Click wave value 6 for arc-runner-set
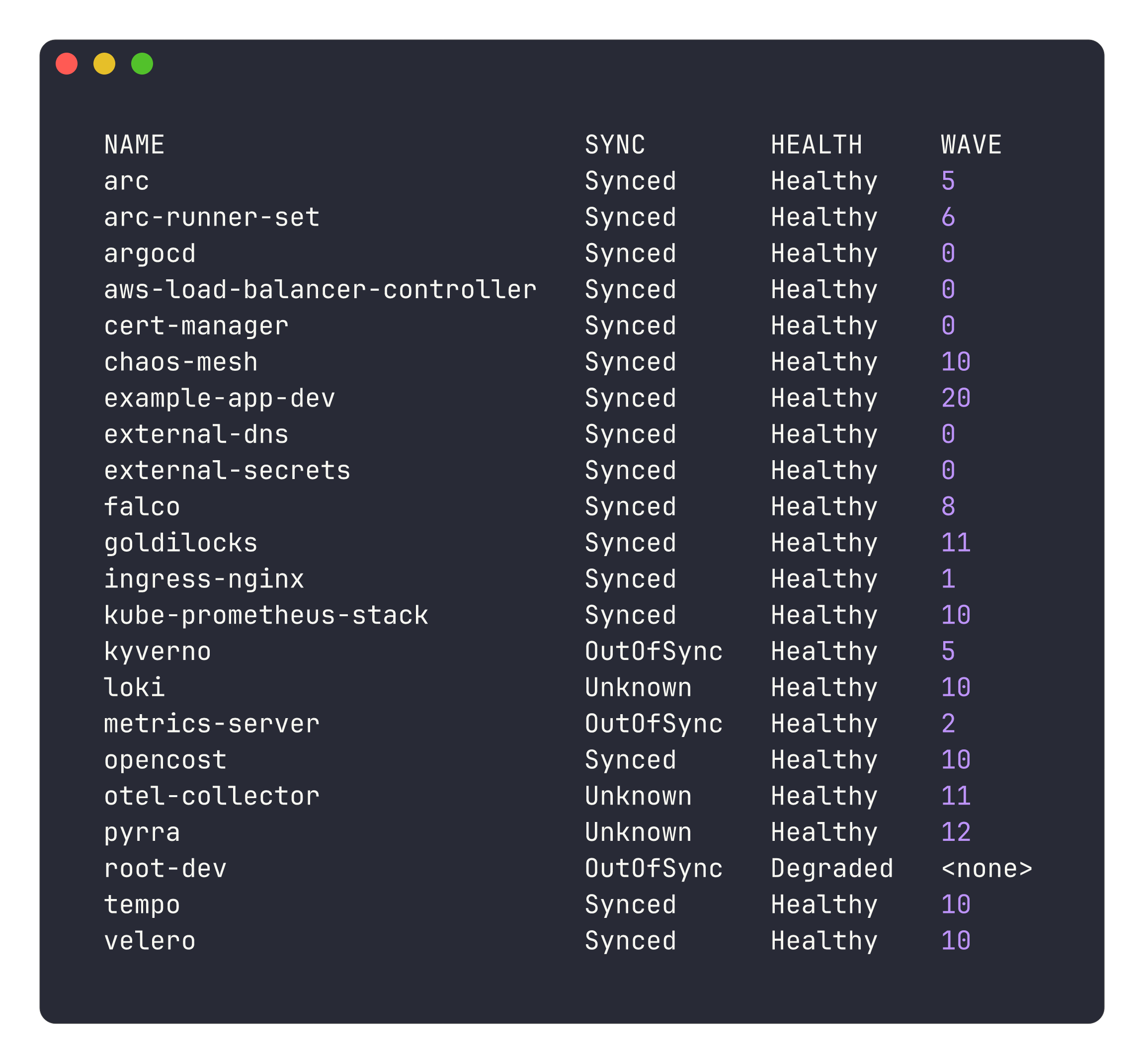Viewport: 1145px width, 1064px height. pos(948,217)
